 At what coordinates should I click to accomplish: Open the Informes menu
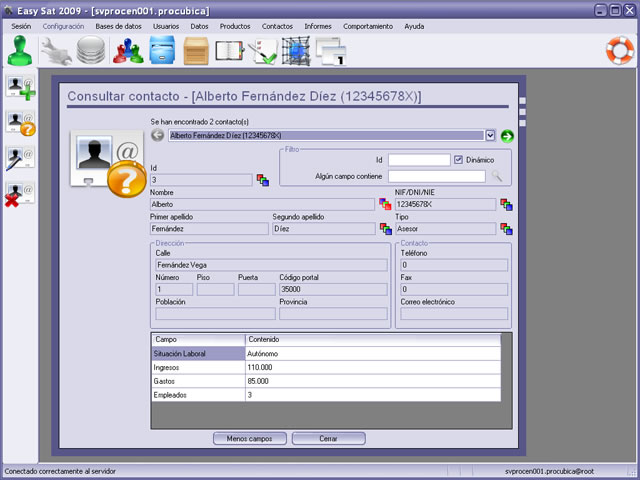[318, 26]
